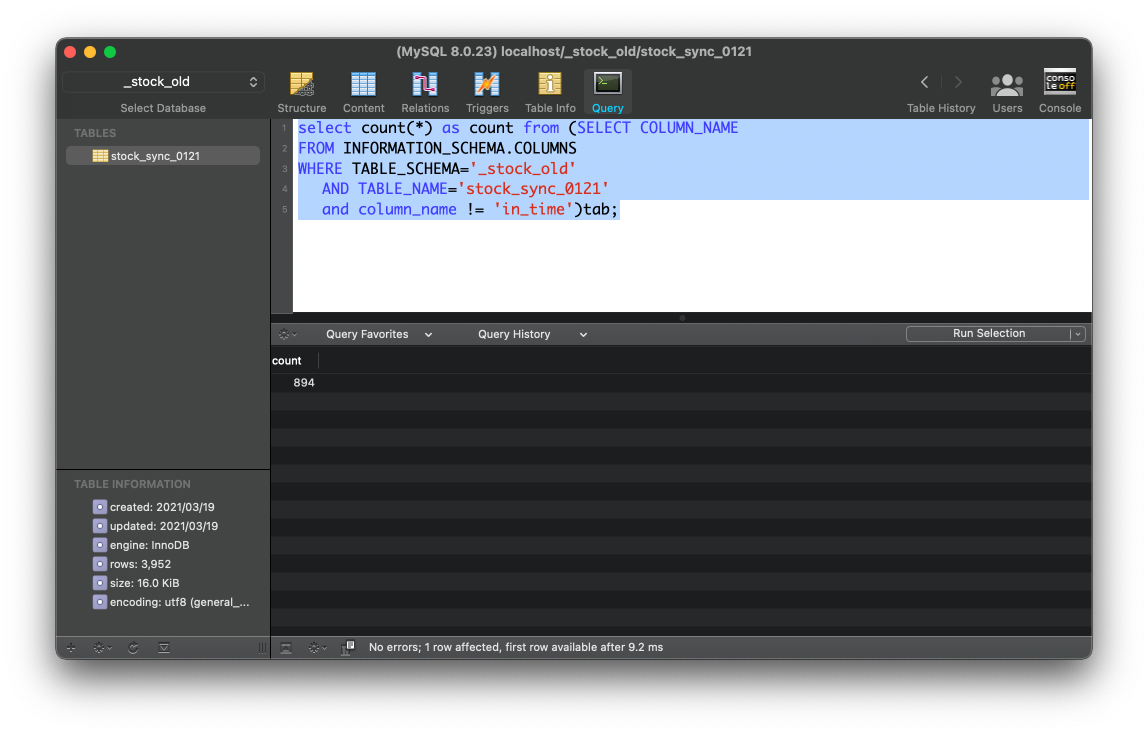Open the Triggers view
The width and height of the screenshot is (1148, 733).
point(487,92)
